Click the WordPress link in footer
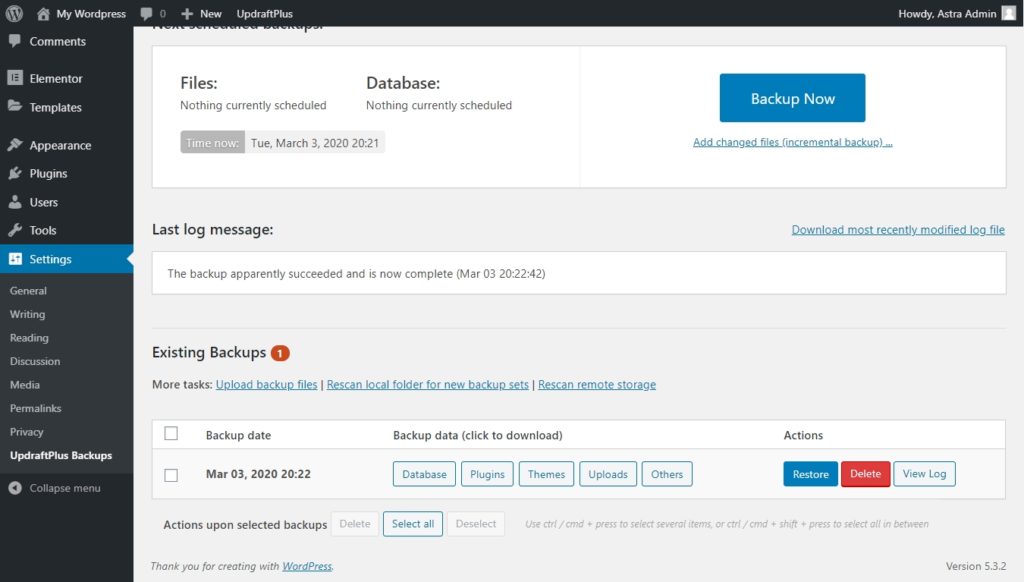The height and width of the screenshot is (582, 1024). pyautogui.click(x=307, y=566)
